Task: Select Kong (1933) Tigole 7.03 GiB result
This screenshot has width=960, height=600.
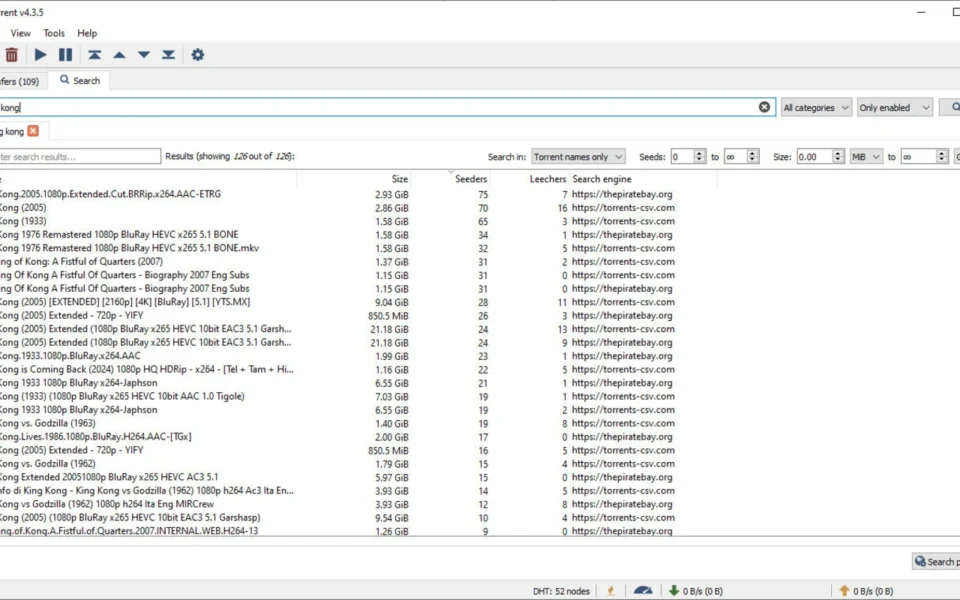Action: 122,396
